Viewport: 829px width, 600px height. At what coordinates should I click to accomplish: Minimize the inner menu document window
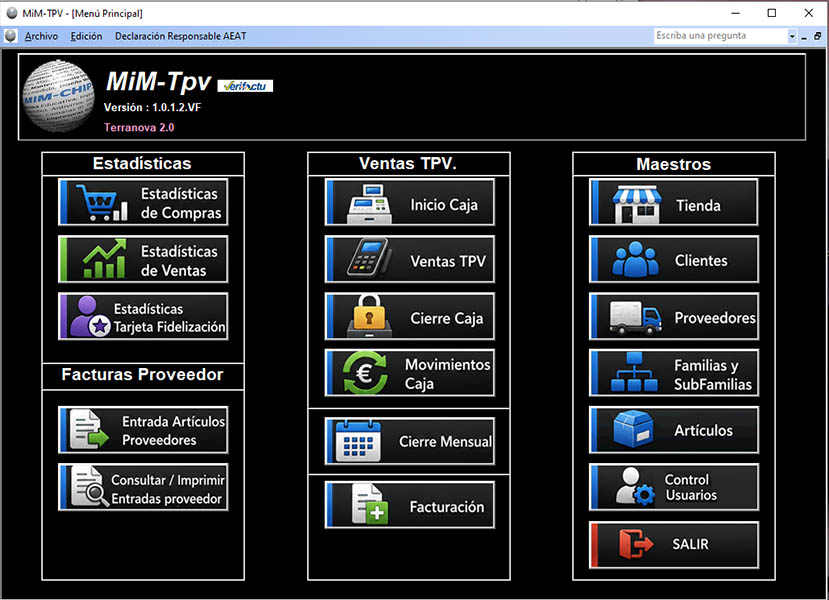(804, 36)
